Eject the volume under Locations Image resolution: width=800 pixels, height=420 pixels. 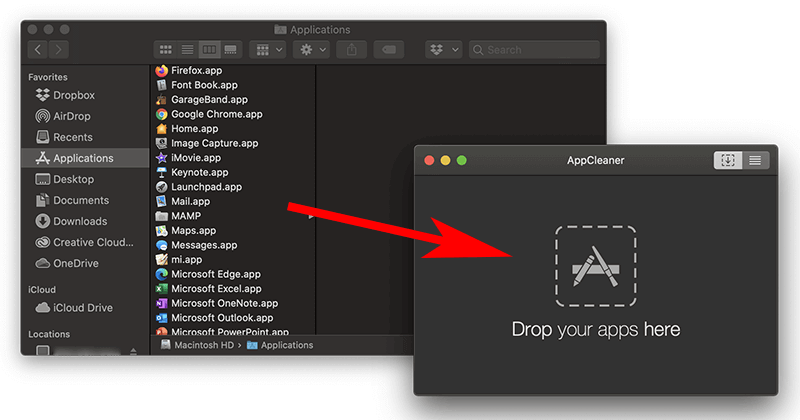coord(133,351)
